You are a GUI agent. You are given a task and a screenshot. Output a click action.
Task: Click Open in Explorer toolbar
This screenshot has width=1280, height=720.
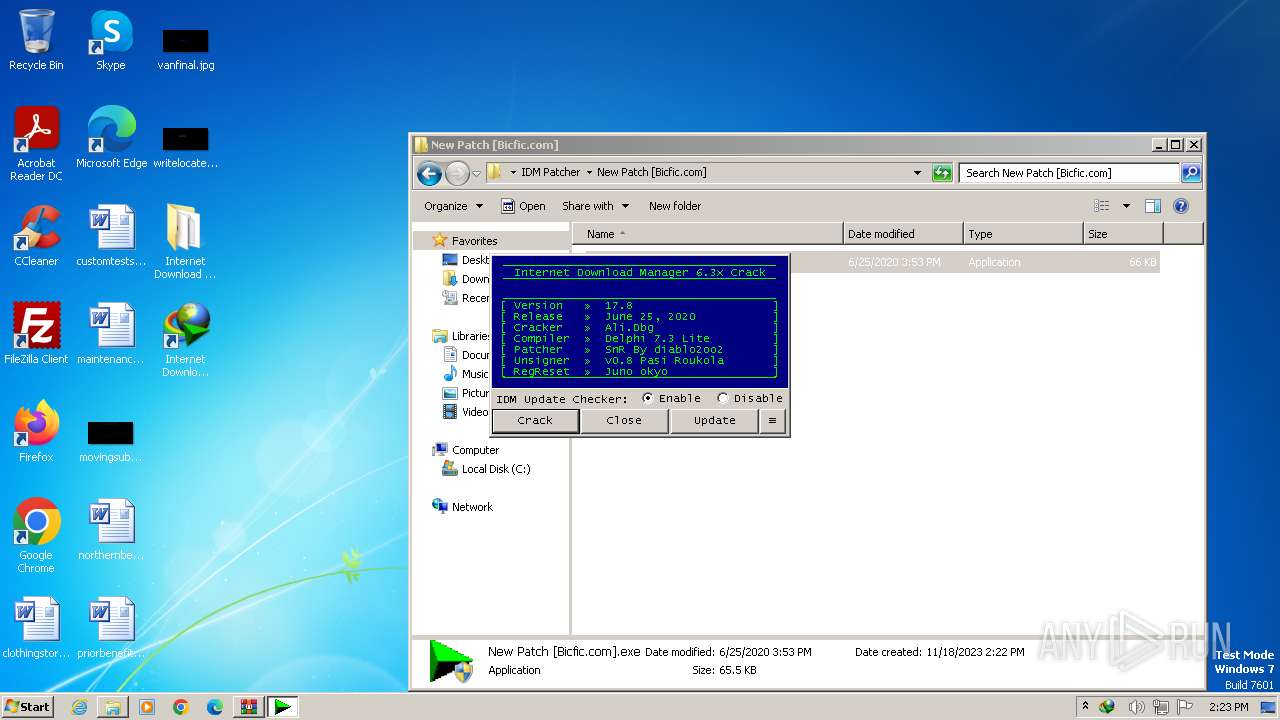pos(523,206)
